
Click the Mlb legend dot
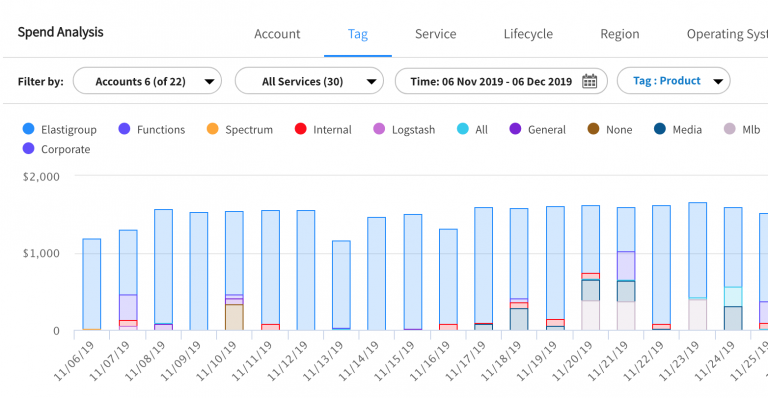[x=730, y=129]
